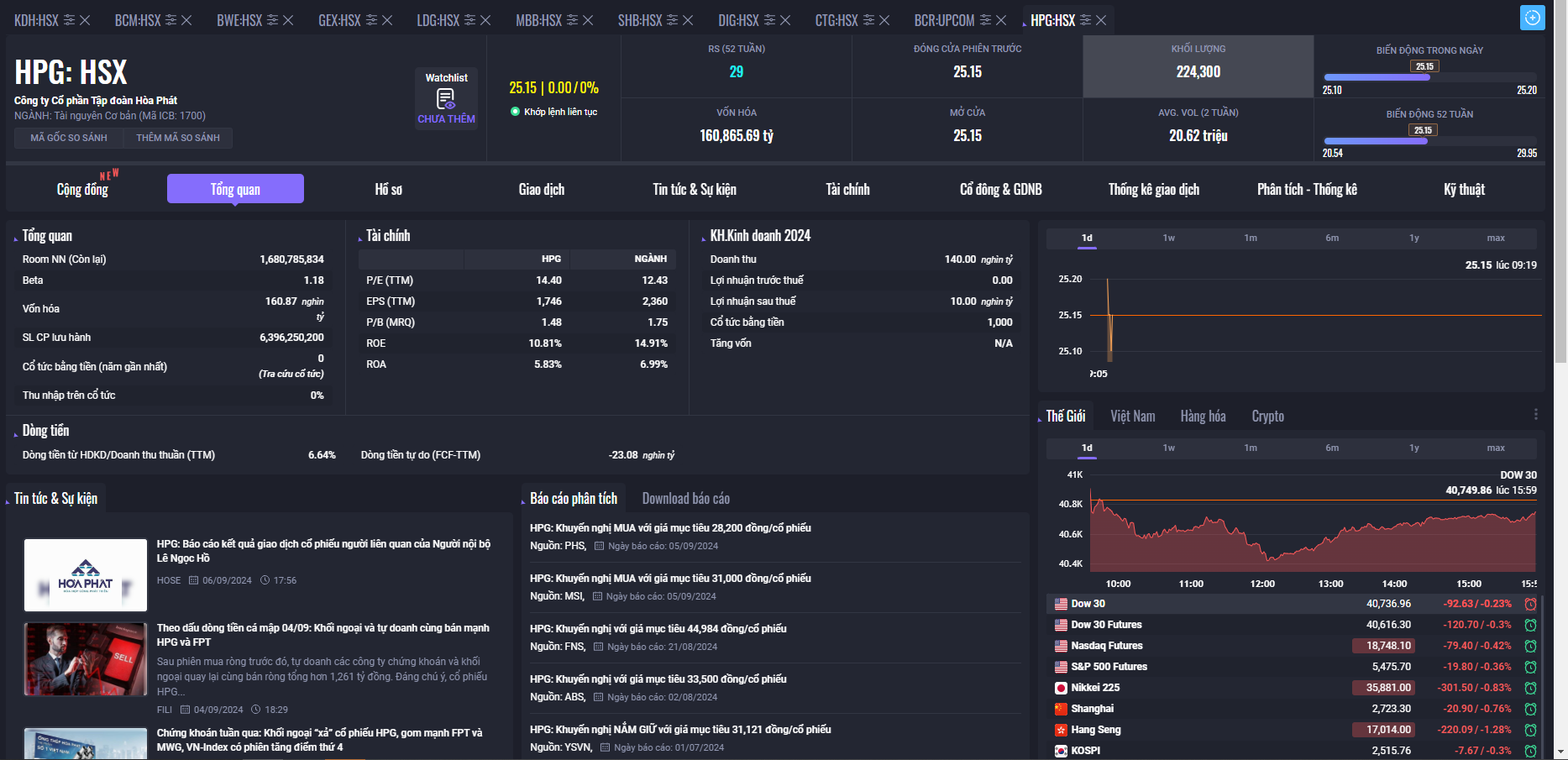Open Thống kê giao dịch tab
The height and width of the screenshot is (760, 1568).
coord(1153,189)
